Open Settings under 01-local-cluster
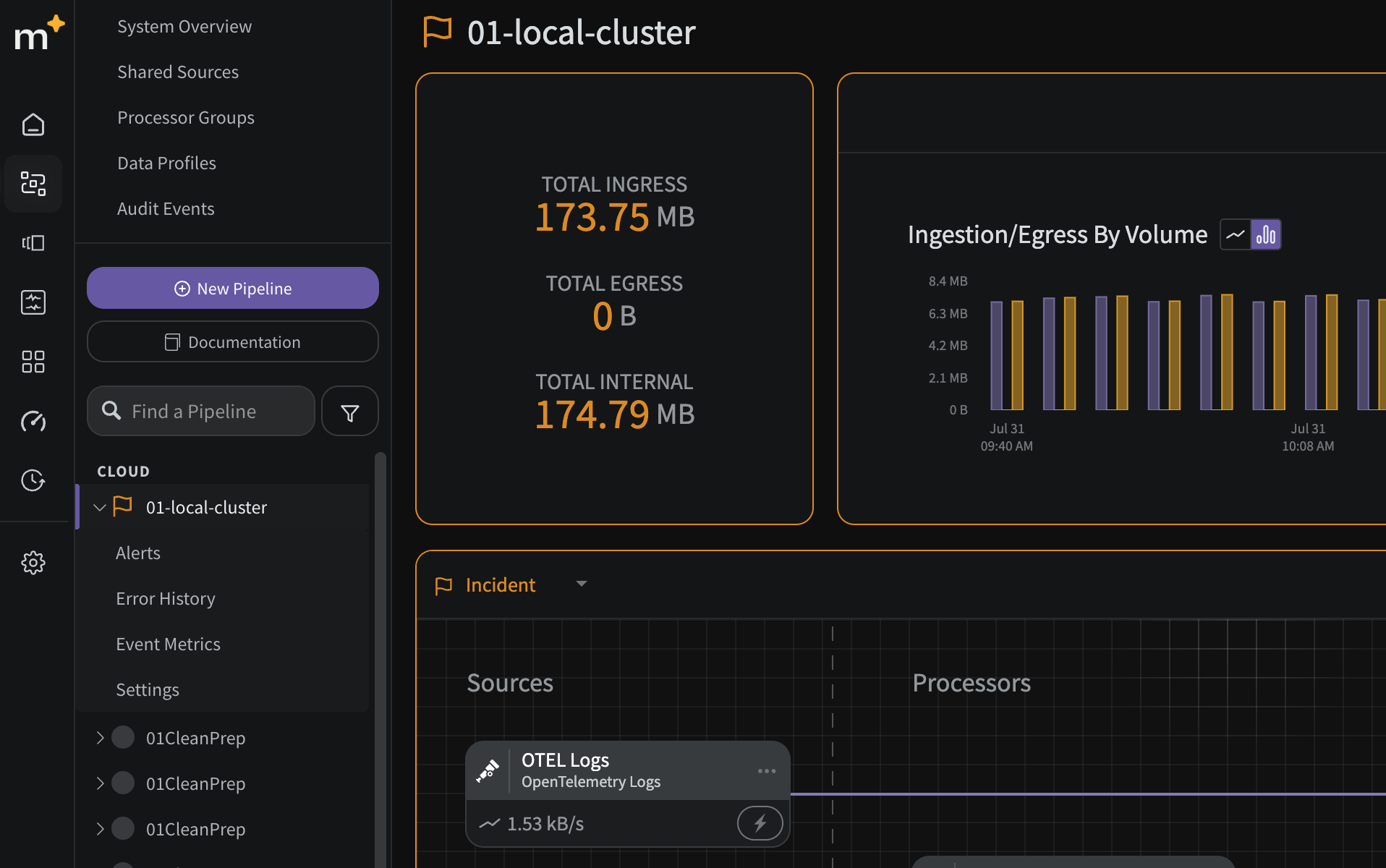Viewport: 1386px width, 868px height. [x=148, y=690]
